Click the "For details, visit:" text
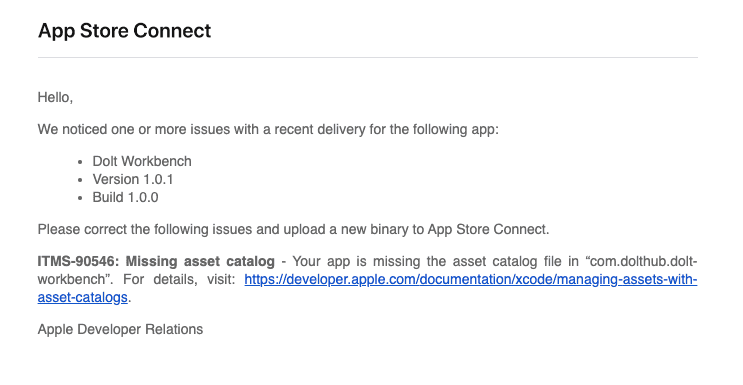This screenshot has width=743, height=385. [x=179, y=280]
